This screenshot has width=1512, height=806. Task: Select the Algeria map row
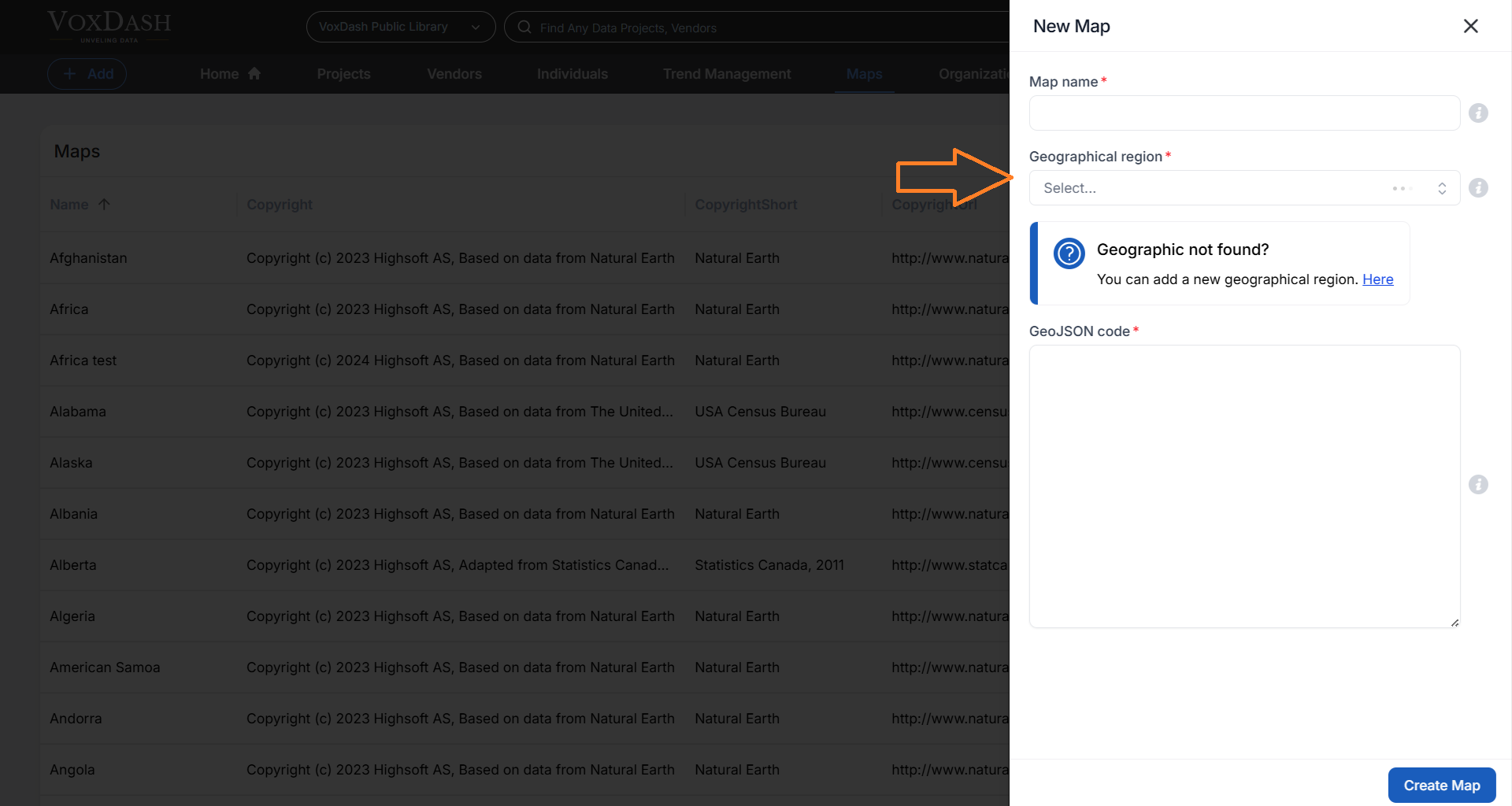524,616
